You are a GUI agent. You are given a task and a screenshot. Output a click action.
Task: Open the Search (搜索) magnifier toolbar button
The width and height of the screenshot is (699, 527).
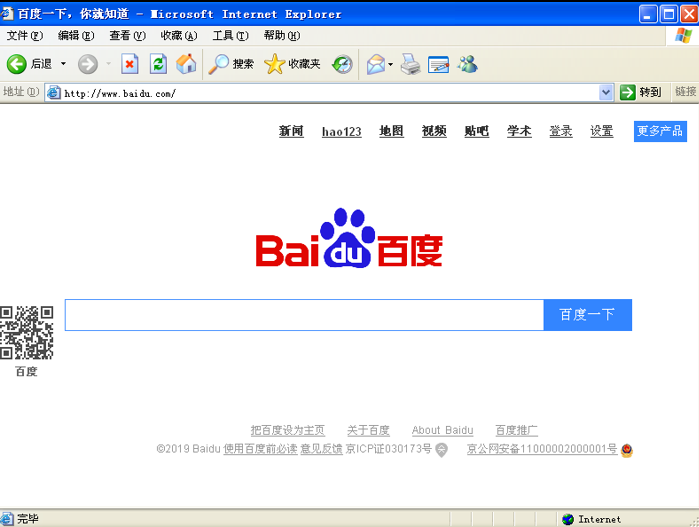tap(231, 64)
